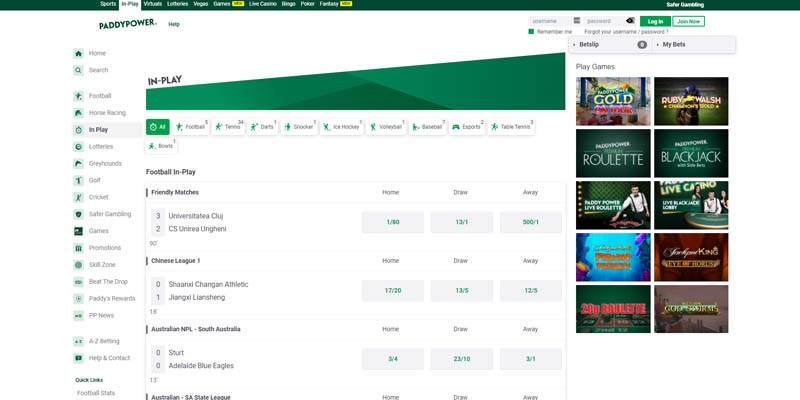The image size is (800, 400).
Task: Expand the Betslip panel
Action: pyautogui.click(x=610, y=44)
